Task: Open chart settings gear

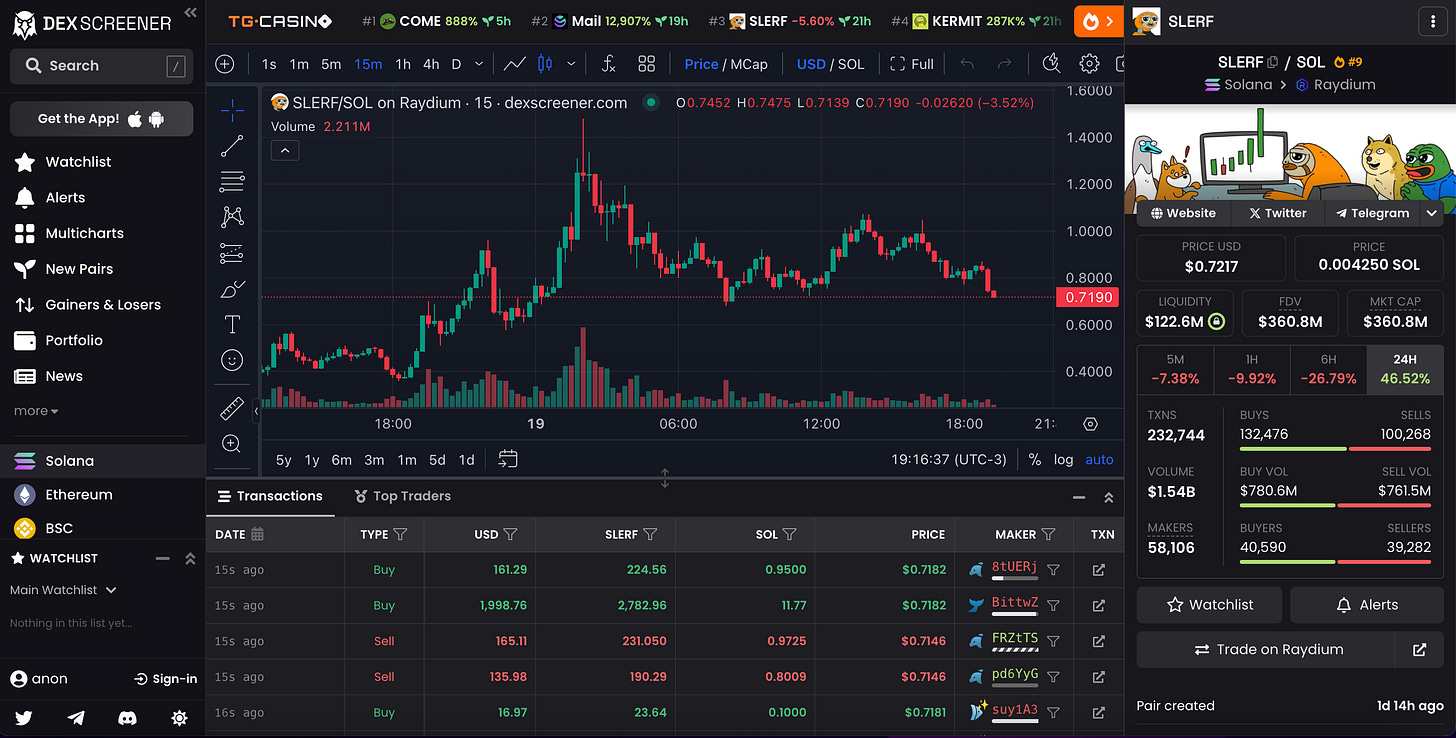Action: [1089, 64]
